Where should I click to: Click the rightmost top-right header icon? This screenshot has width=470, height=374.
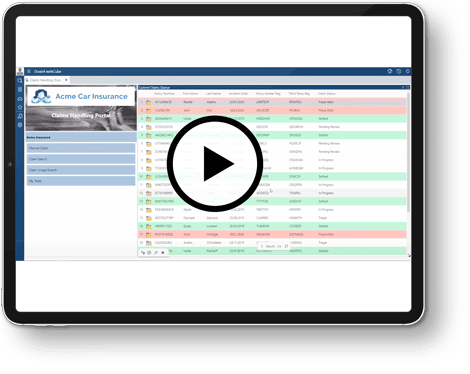click(407, 71)
